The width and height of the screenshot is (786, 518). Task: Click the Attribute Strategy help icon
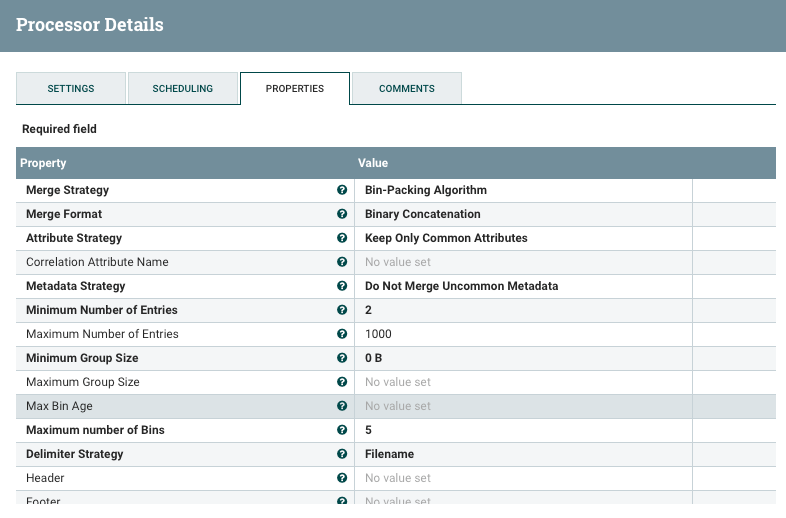click(x=342, y=238)
